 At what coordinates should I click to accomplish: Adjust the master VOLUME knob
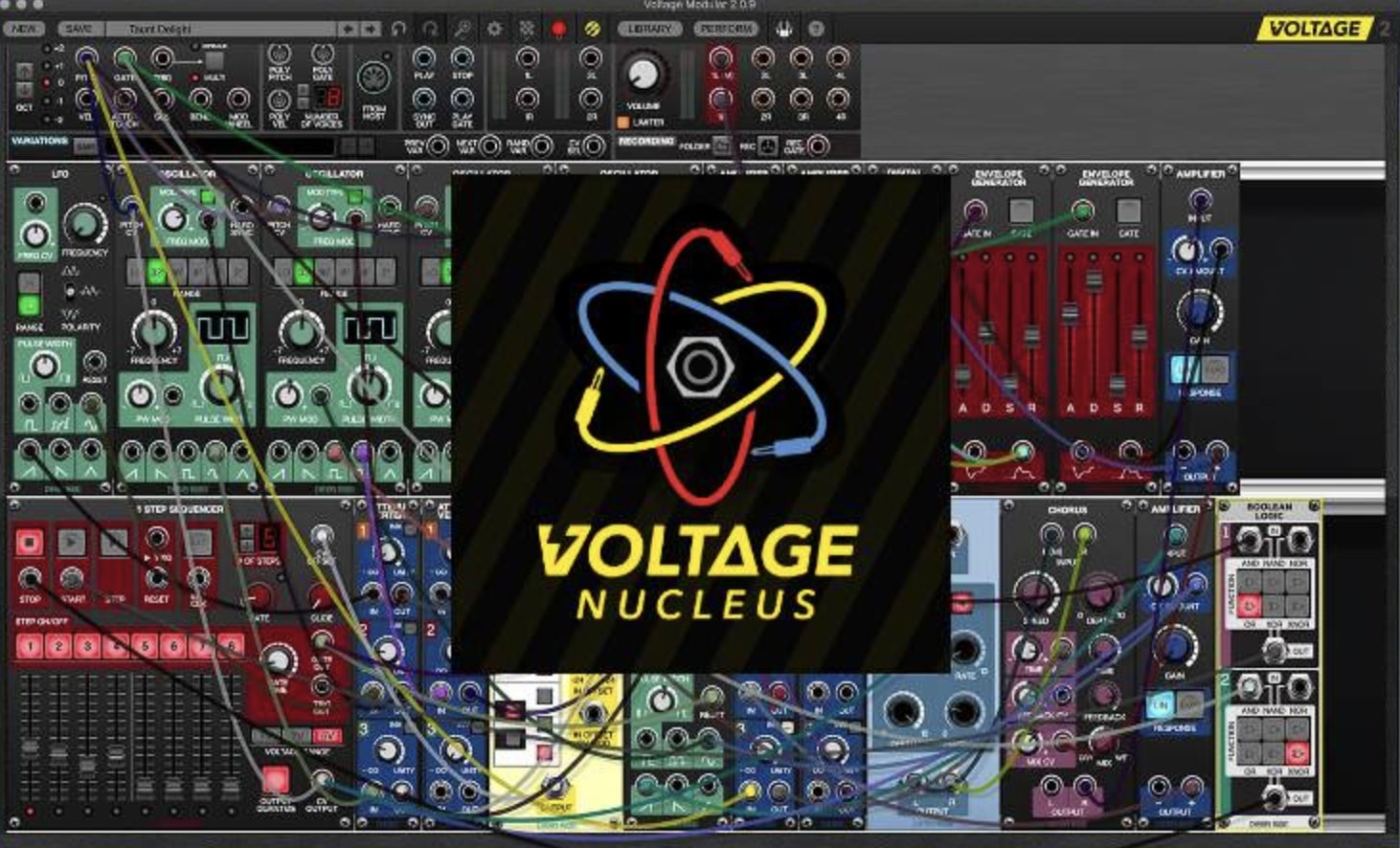[x=644, y=74]
